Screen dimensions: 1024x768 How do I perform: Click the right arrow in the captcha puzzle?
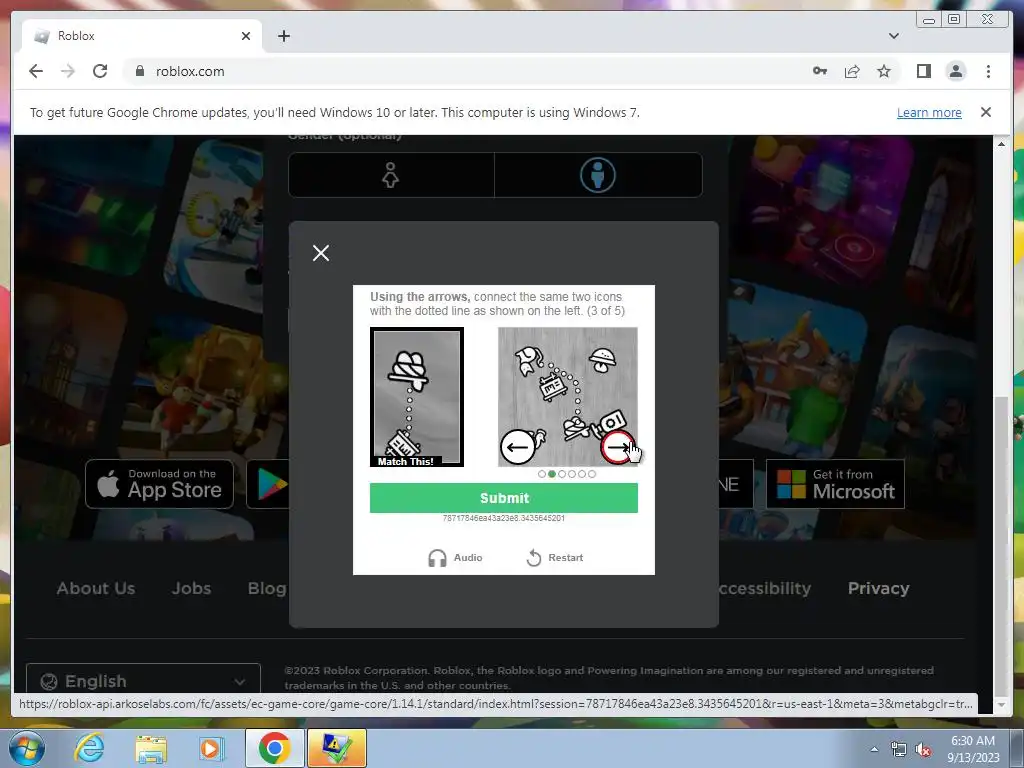tap(617, 448)
